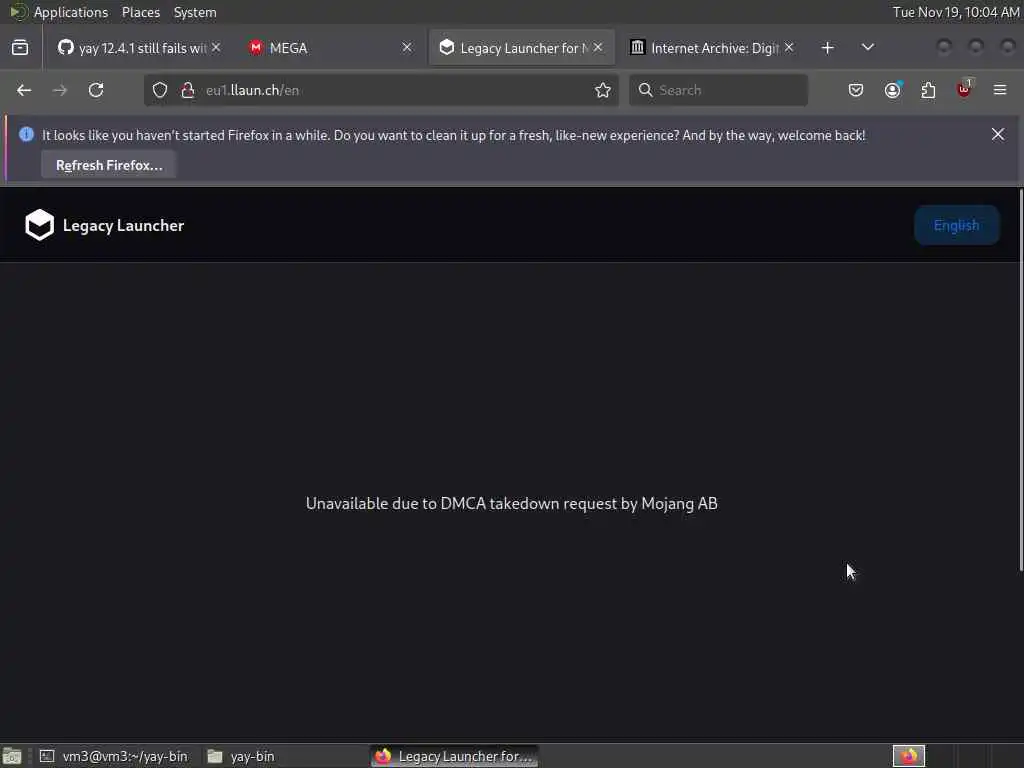Screen dimensions: 1024x768
Task: Click the Legacy Launcher logo icon
Action: (x=39, y=225)
